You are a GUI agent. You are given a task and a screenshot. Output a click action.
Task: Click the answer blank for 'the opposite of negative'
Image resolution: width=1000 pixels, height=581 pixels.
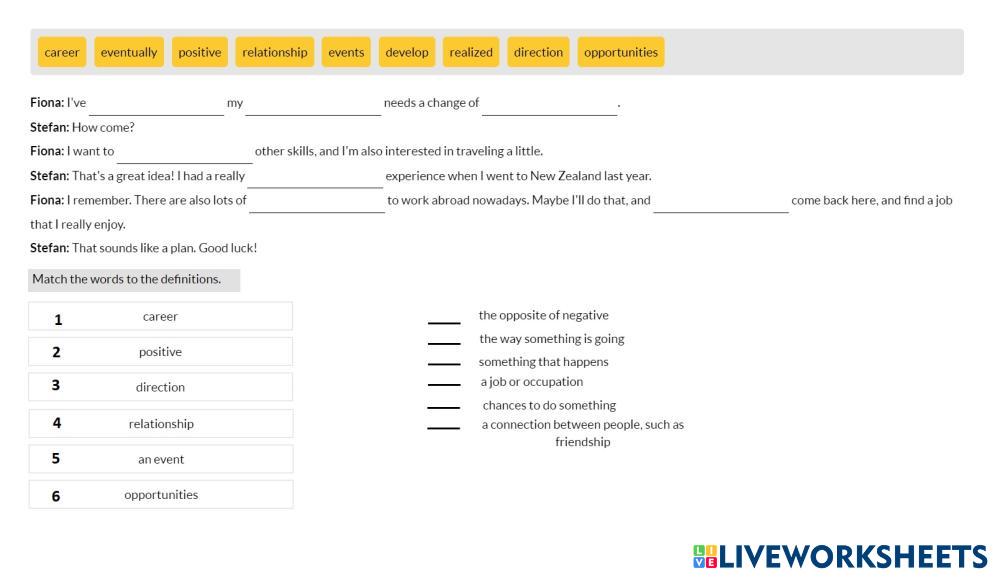pyautogui.click(x=444, y=317)
